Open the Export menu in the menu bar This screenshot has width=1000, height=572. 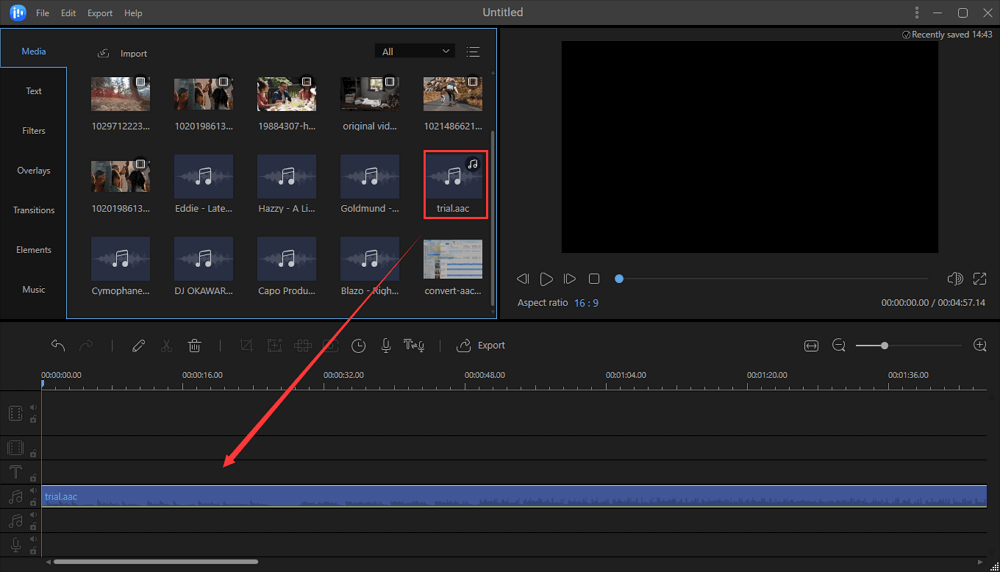(x=100, y=13)
